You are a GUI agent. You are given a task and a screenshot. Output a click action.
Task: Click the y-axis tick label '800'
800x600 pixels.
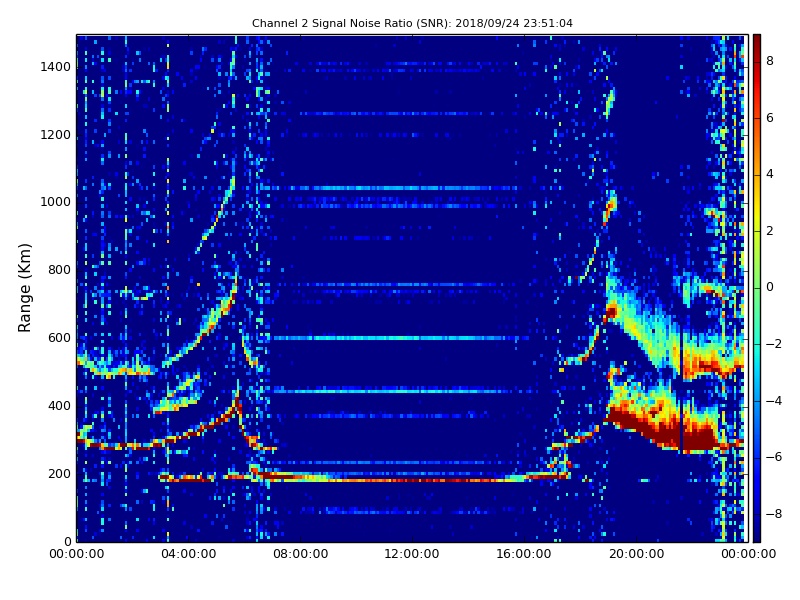[59, 270]
